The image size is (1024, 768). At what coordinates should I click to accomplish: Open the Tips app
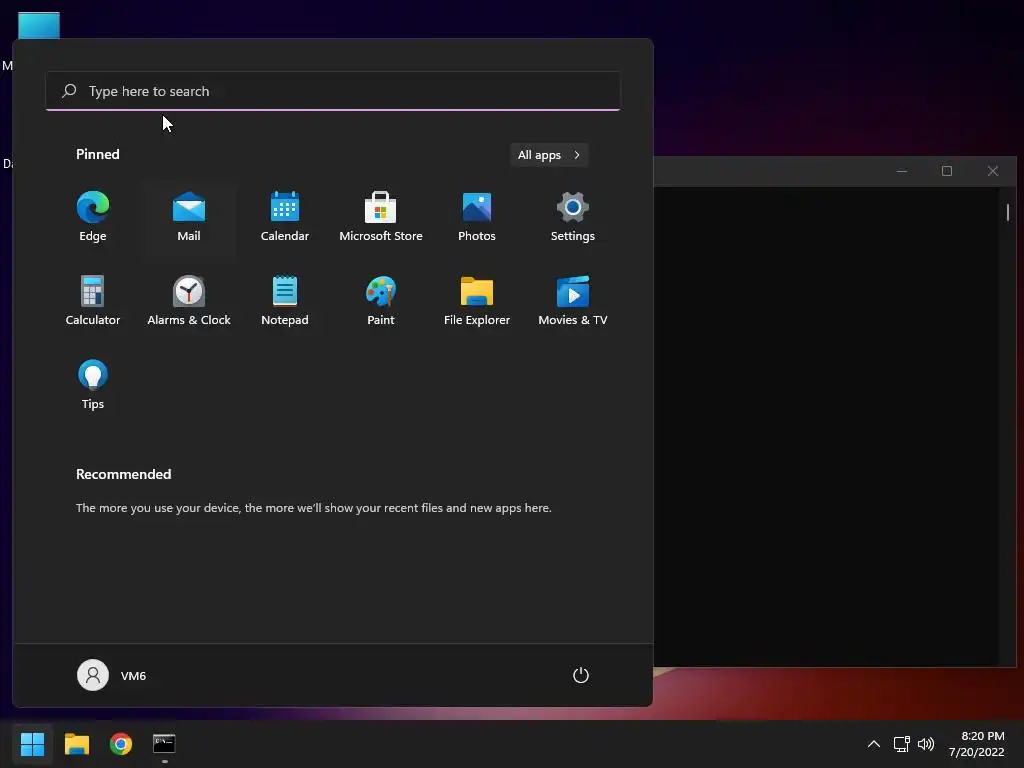click(93, 385)
